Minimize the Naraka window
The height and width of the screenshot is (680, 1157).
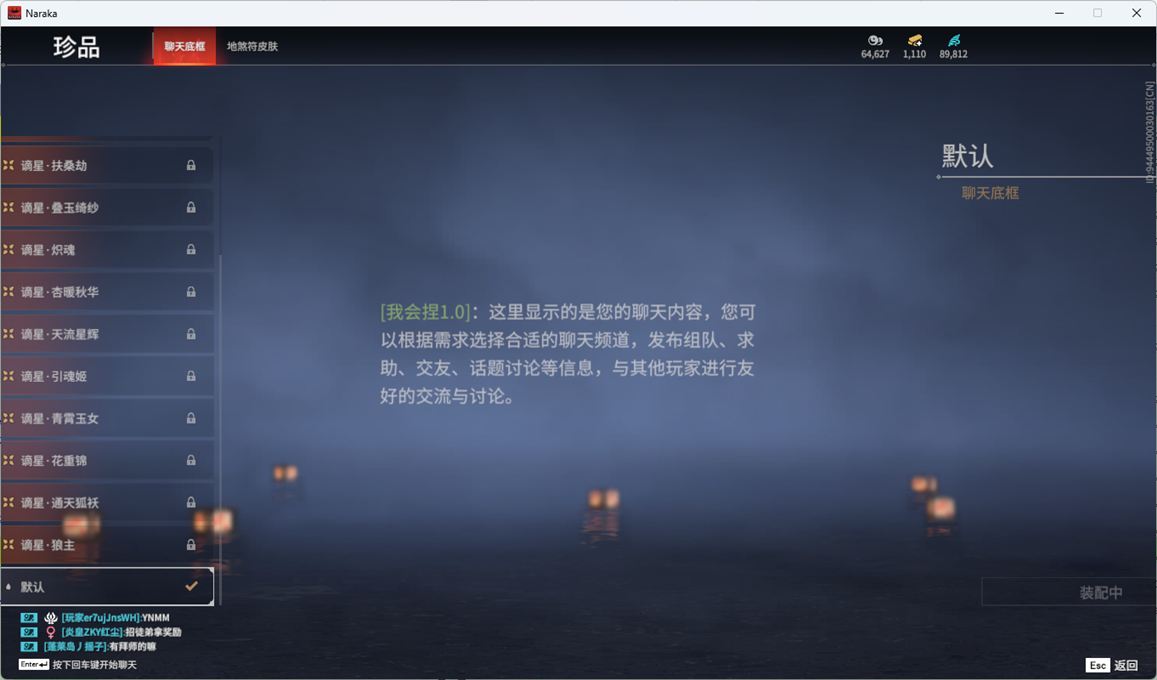[x=1060, y=13]
